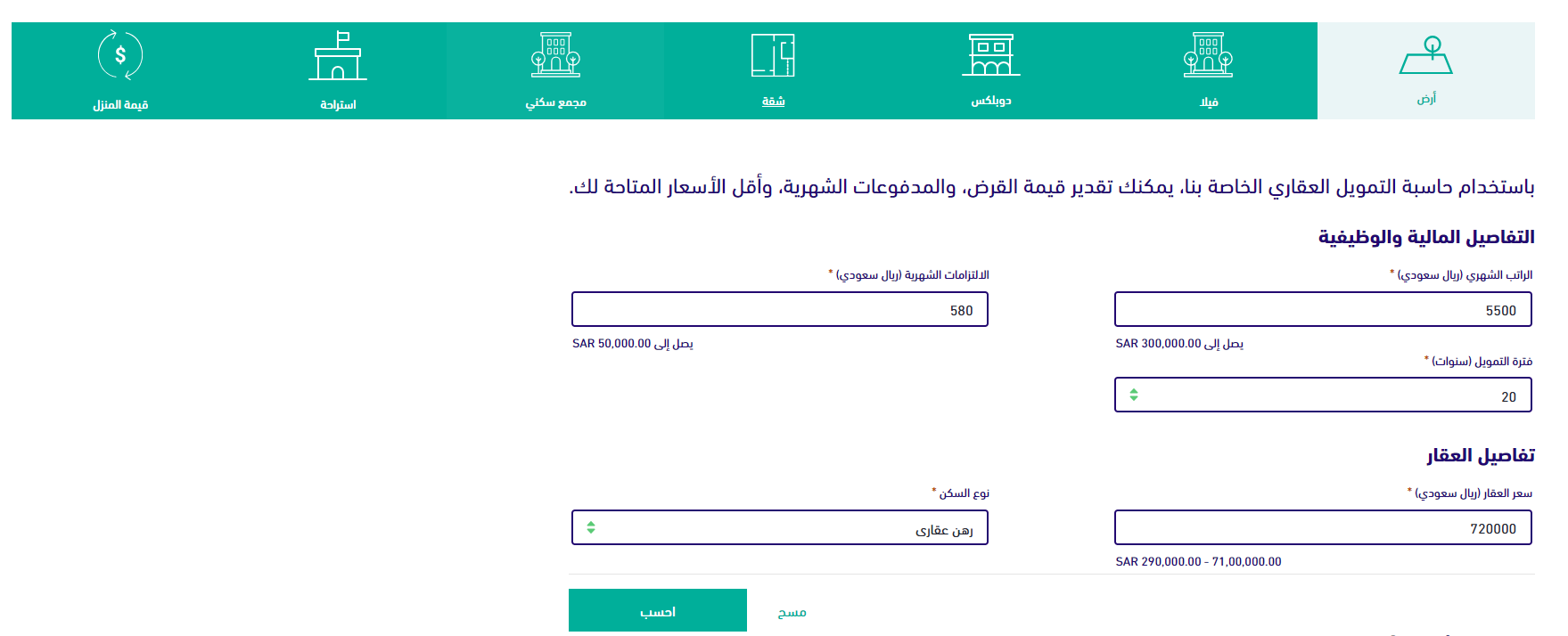Focus the monthly obligations field showing 580
The image size is (1568, 636).
click(780, 309)
